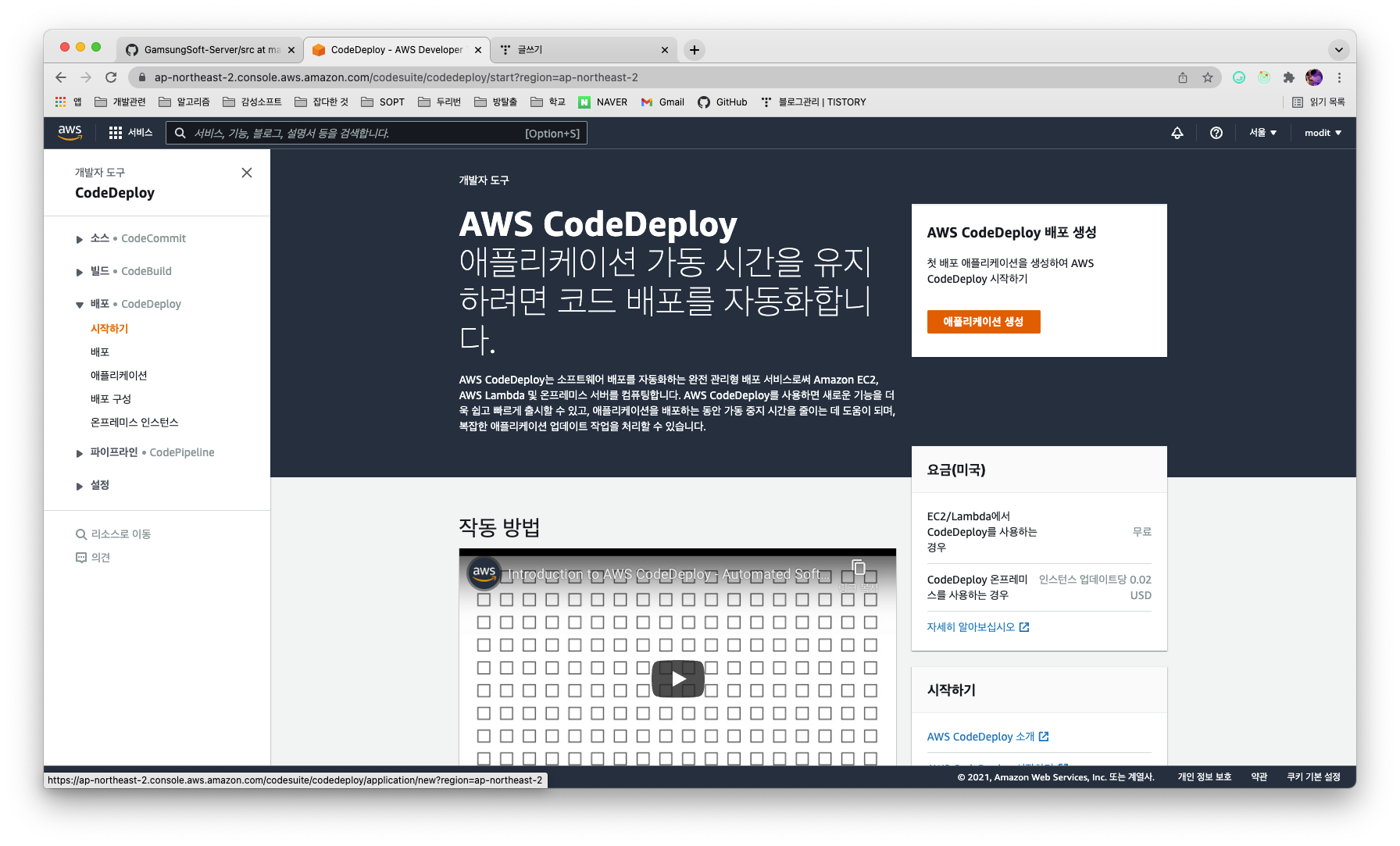Collapse the 배포 CodeDeploy section
Screen dimensions: 1400x846
pyautogui.click(x=79, y=305)
